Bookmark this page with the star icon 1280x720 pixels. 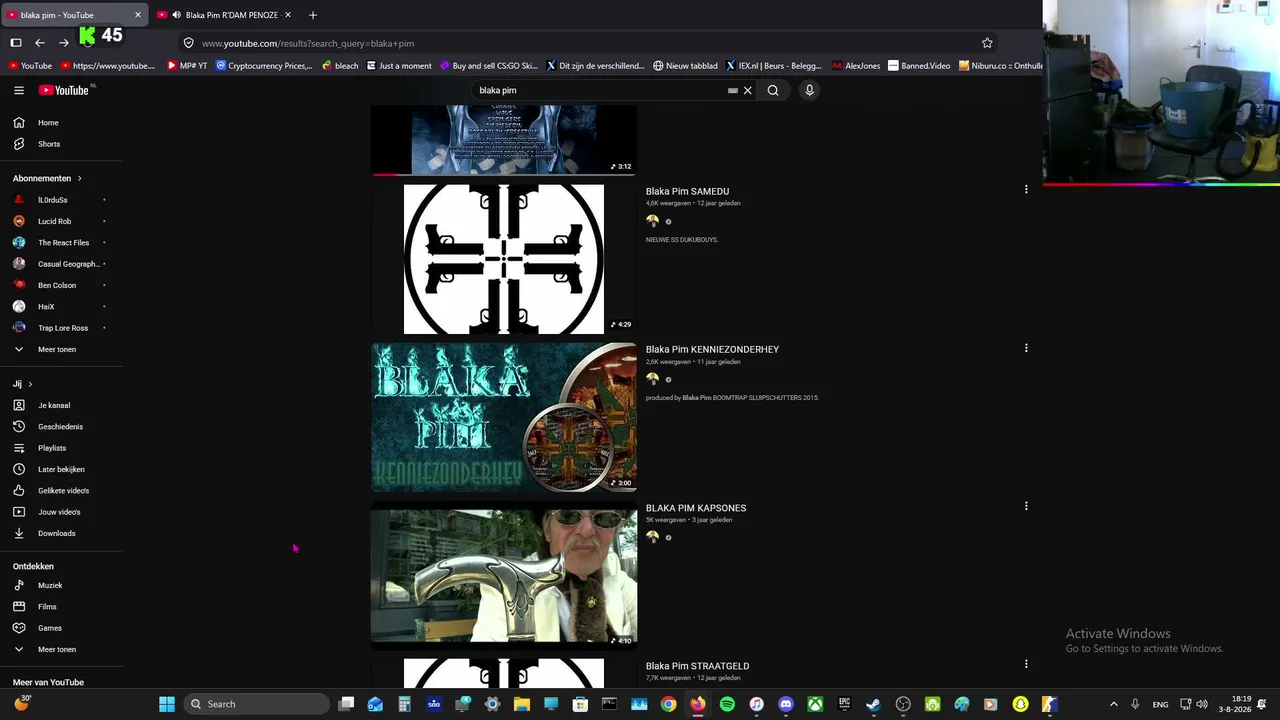point(987,43)
